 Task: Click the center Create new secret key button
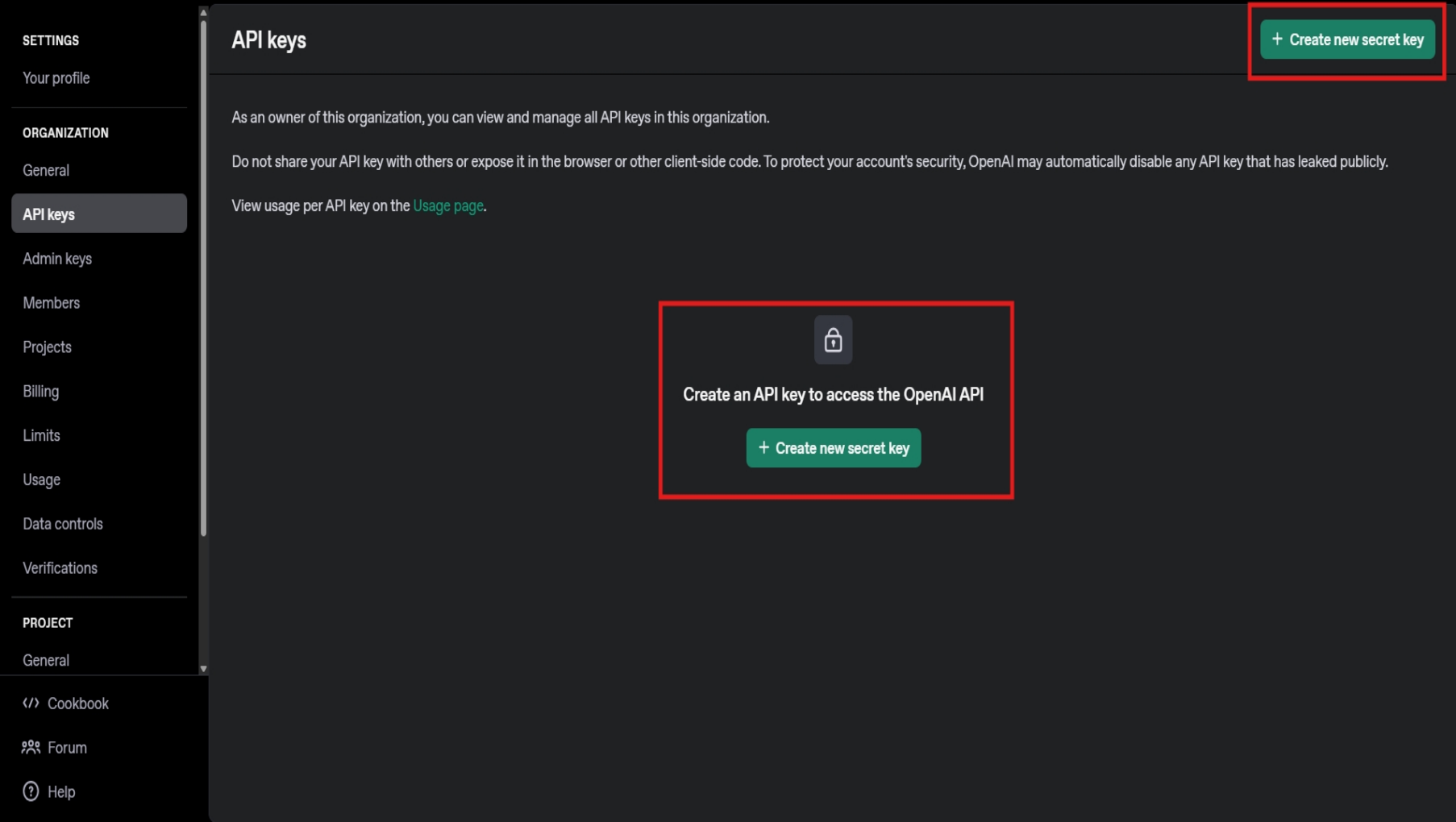pos(833,448)
